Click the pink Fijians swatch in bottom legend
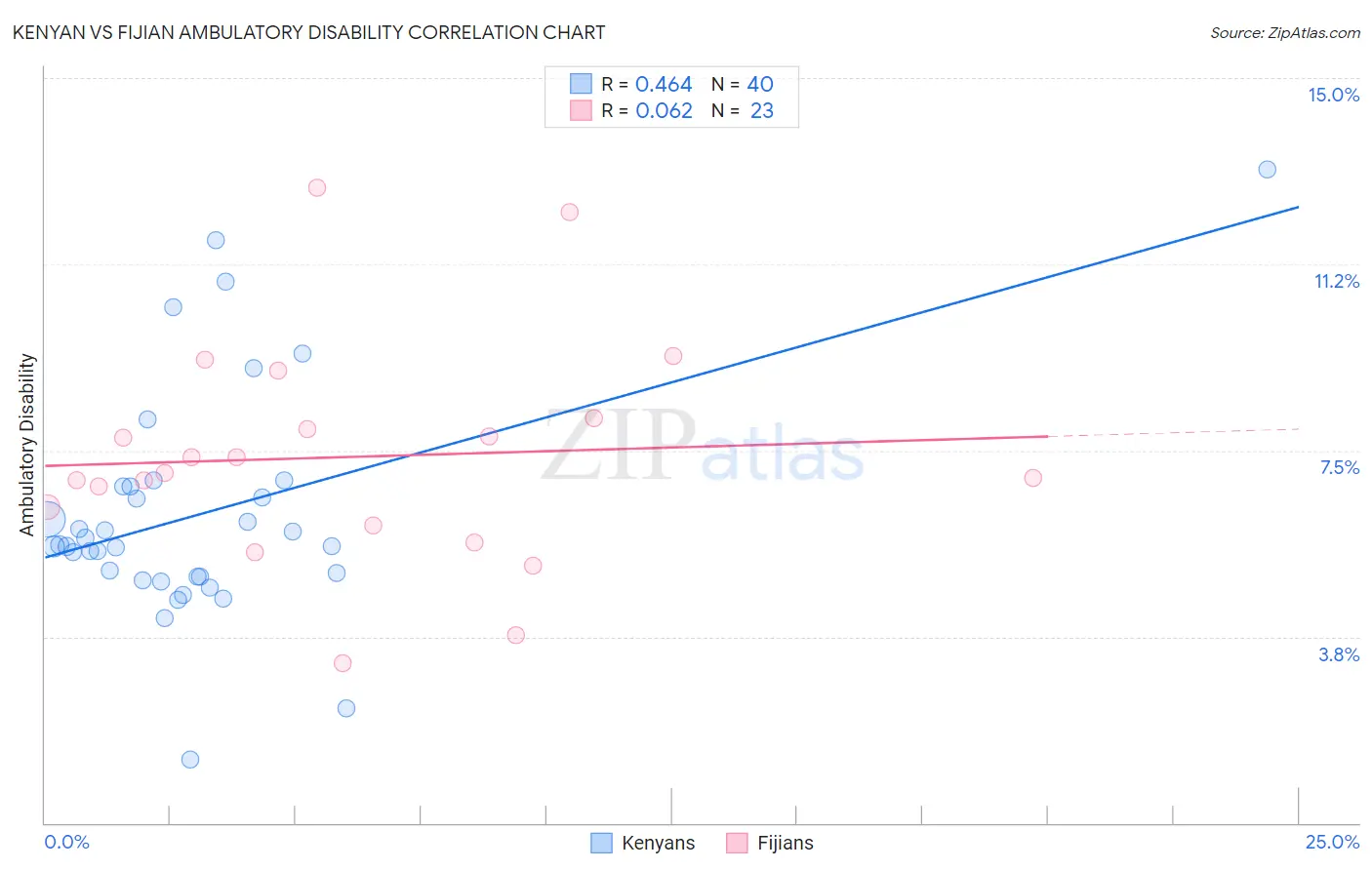The image size is (1372, 870). tap(737, 843)
